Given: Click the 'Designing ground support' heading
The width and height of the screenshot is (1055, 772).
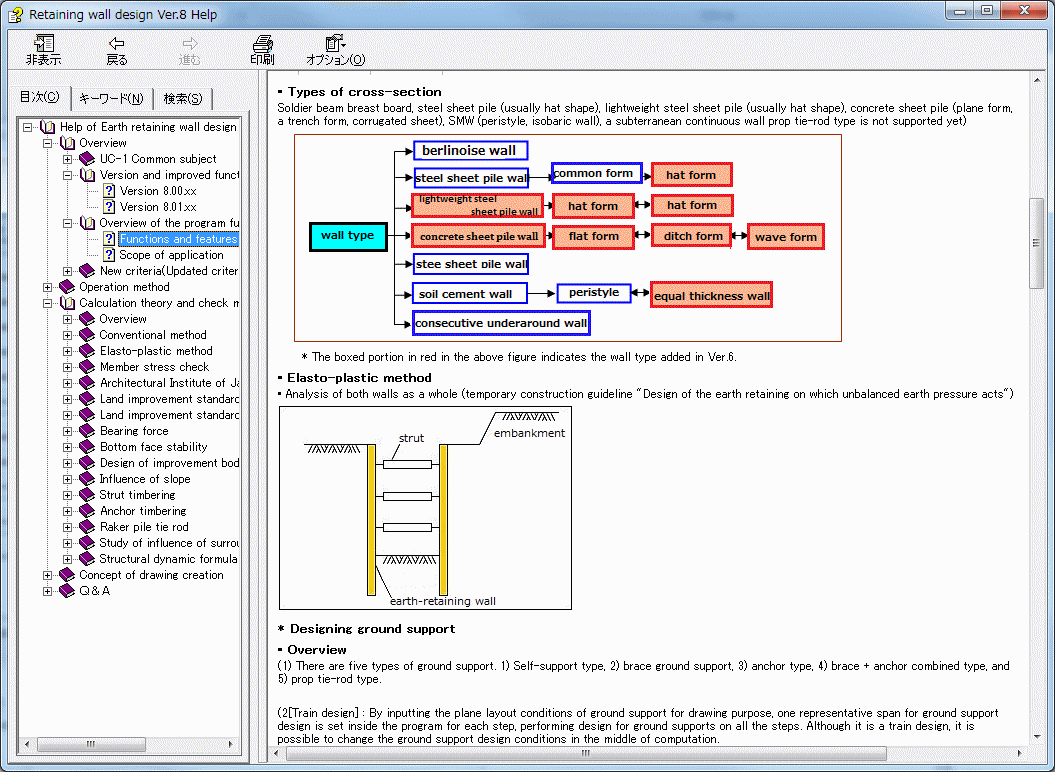Looking at the screenshot, I should (x=372, y=629).
